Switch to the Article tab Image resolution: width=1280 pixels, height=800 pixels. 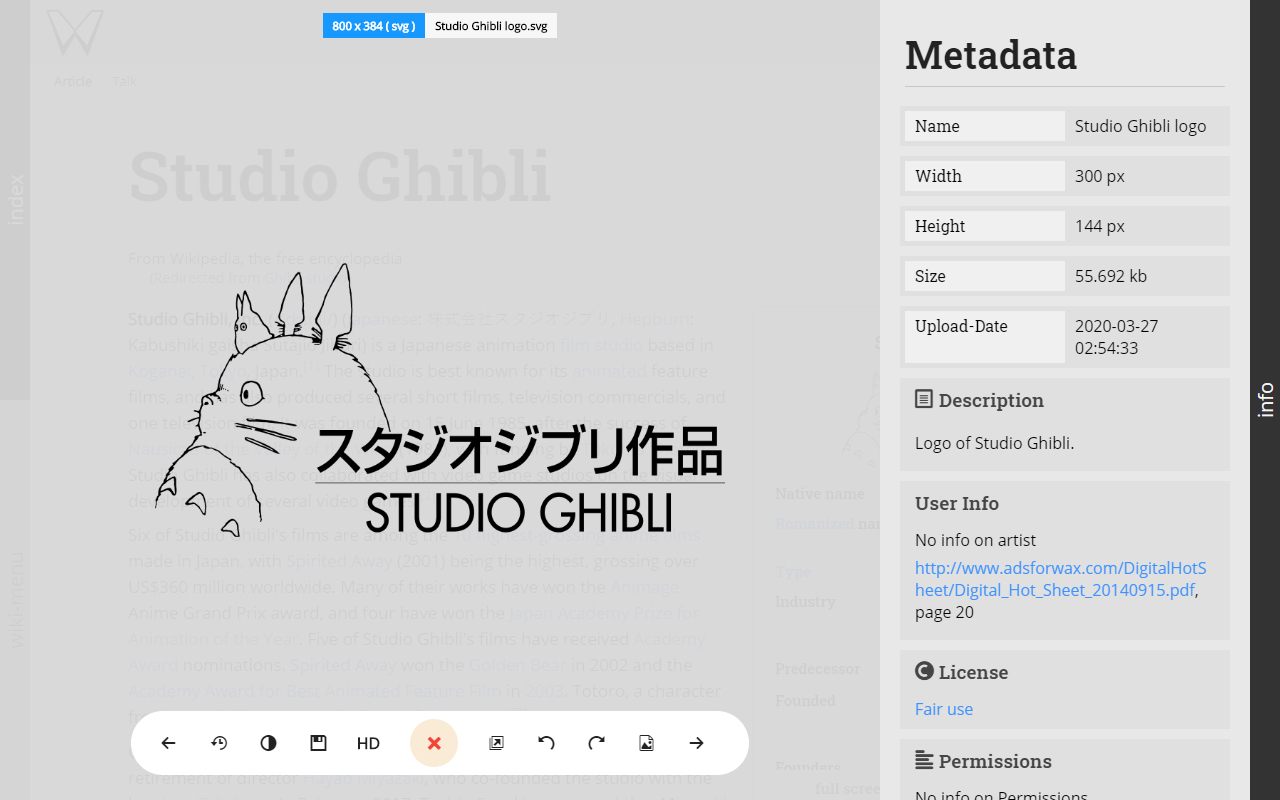click(73, 81)
